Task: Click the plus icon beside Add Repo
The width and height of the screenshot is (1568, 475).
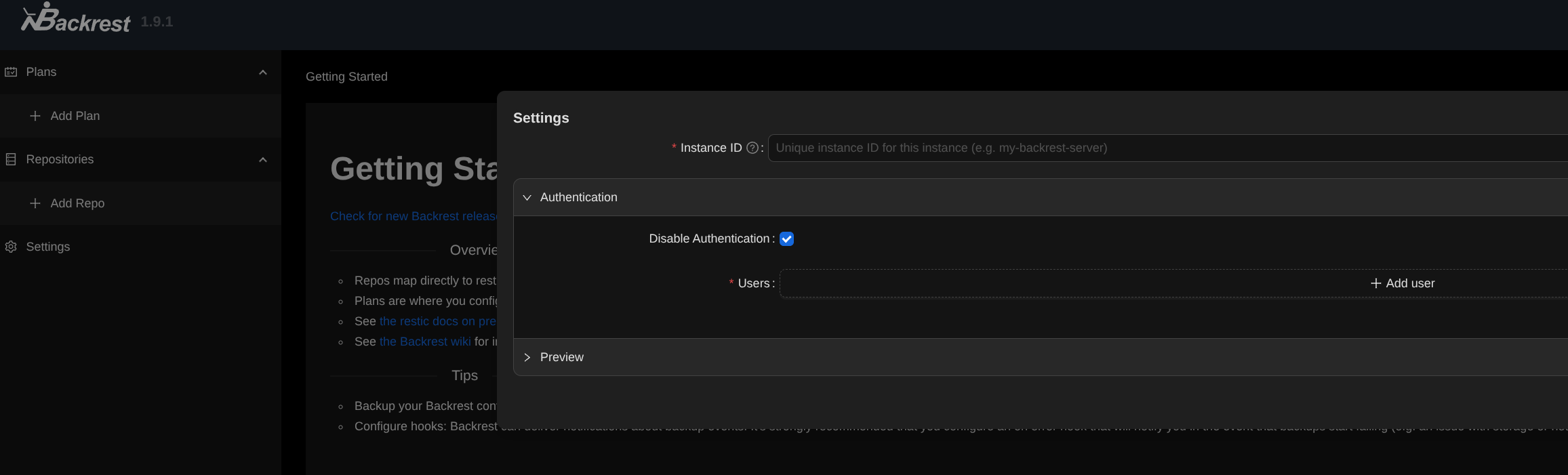Action: pyautogui.click(x=35, y=203)
